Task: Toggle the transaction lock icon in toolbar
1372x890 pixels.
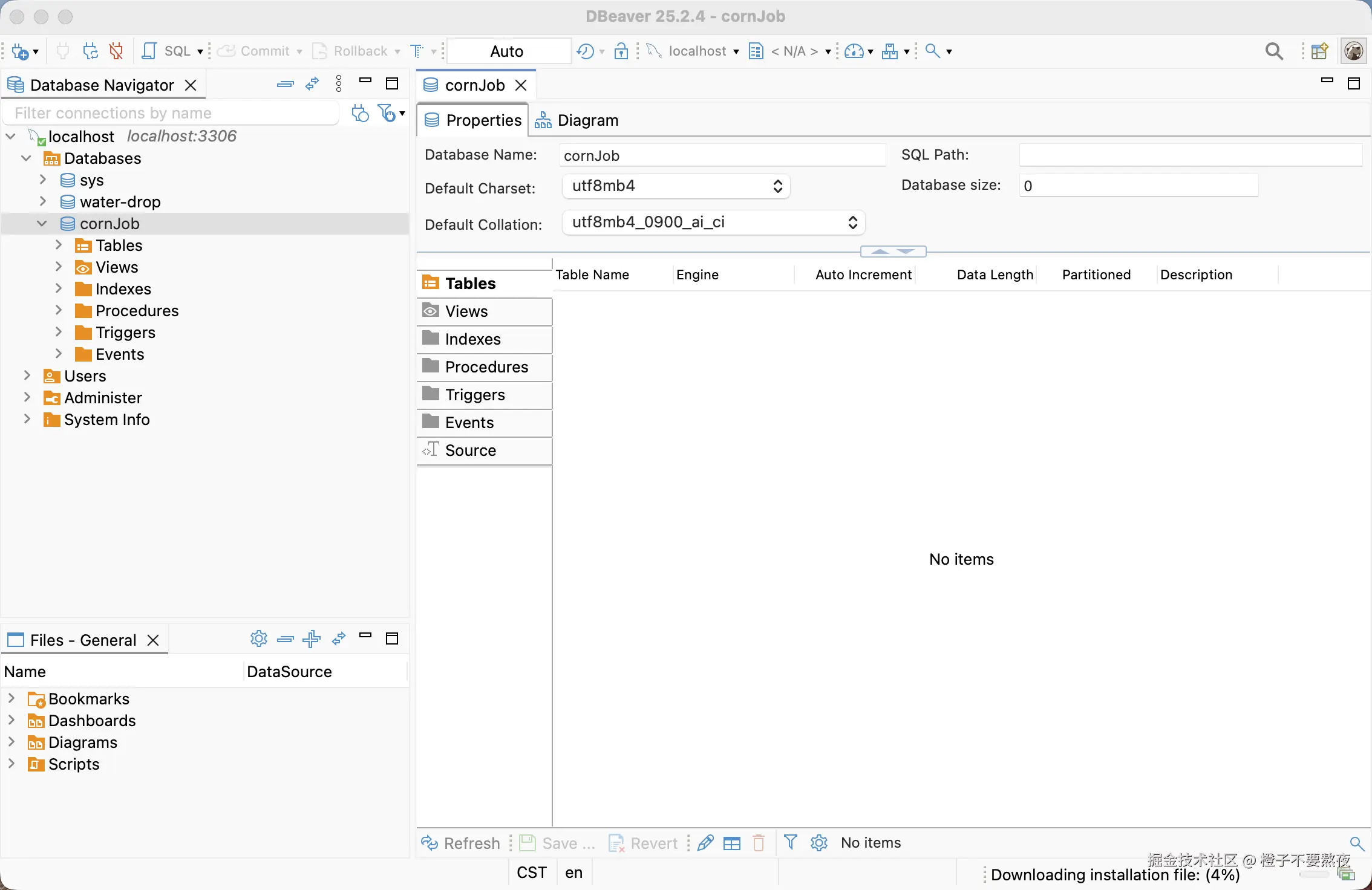Action: point(621,51)
